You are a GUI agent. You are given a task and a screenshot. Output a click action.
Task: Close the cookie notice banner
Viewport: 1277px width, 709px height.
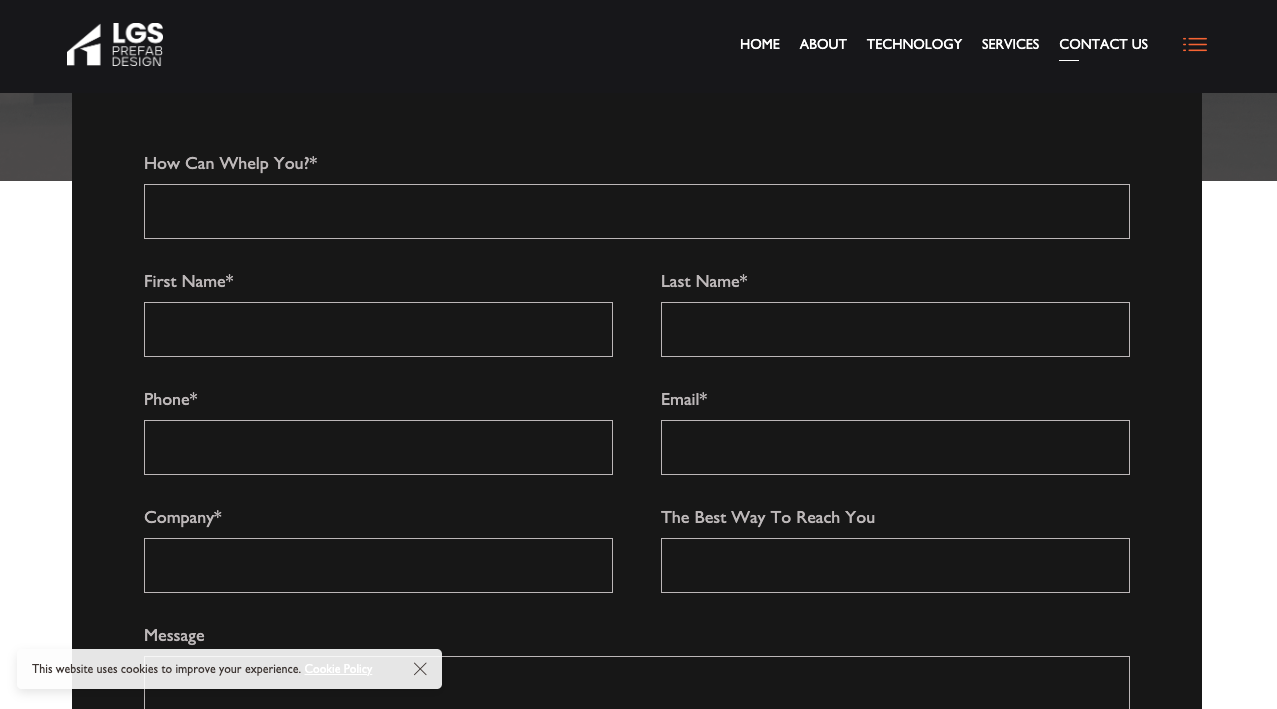pyautogui.click(x=420, y=669)
